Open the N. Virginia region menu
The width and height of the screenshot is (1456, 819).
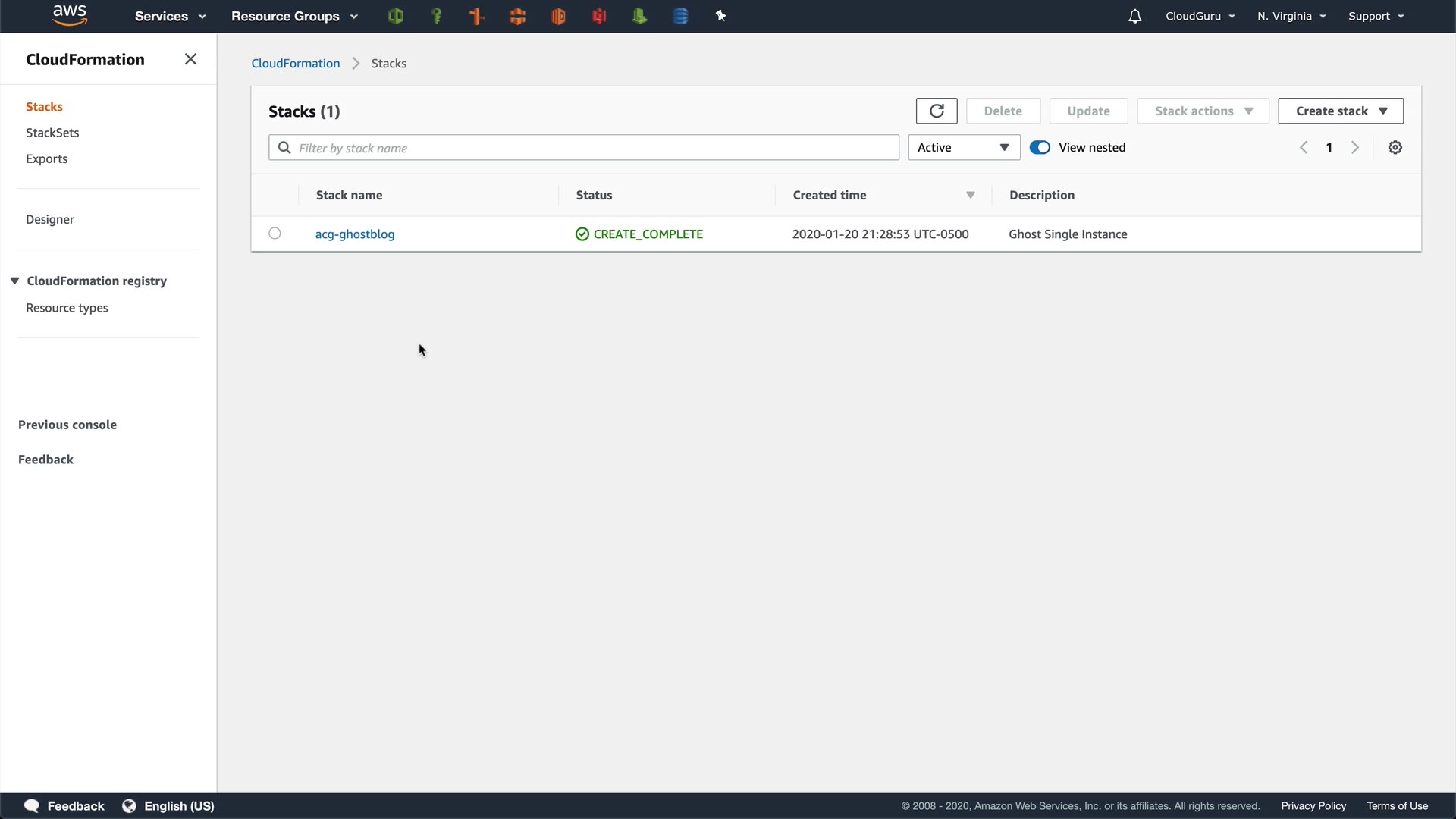click(1291, 16)
